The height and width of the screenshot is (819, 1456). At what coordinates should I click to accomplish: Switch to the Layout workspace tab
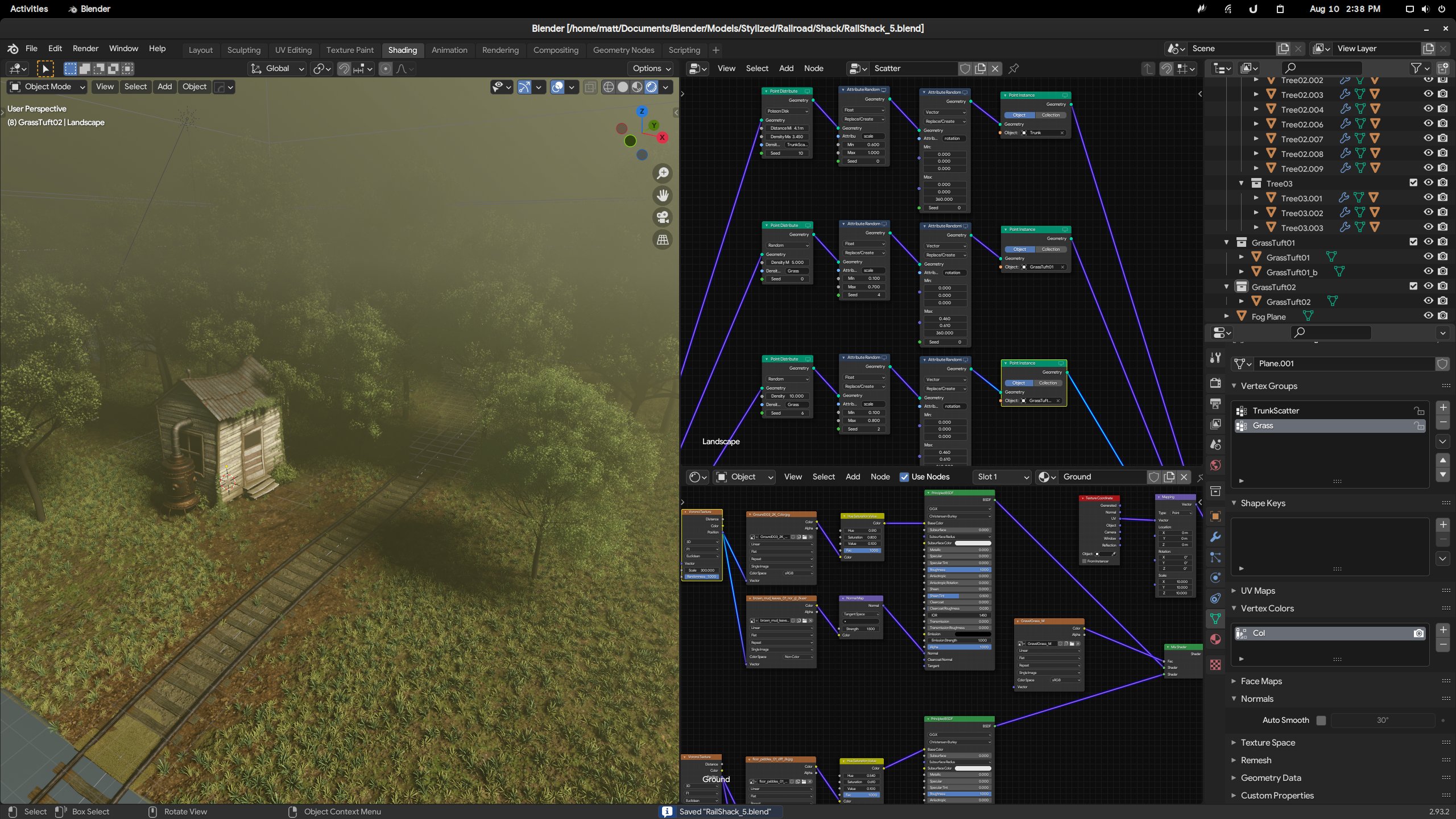200,50
